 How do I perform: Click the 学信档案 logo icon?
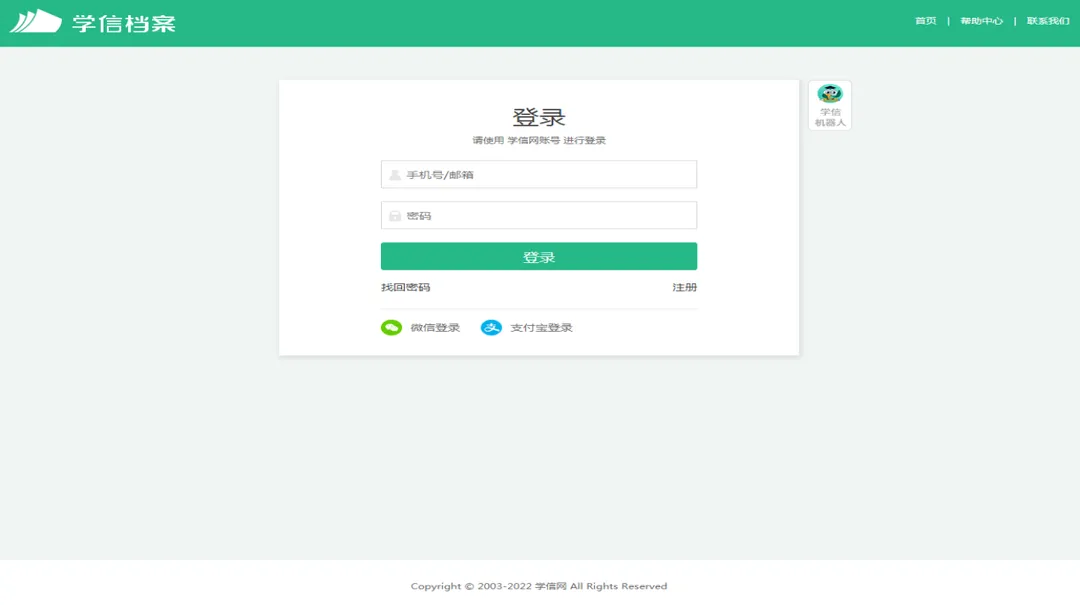coord(35,21)
